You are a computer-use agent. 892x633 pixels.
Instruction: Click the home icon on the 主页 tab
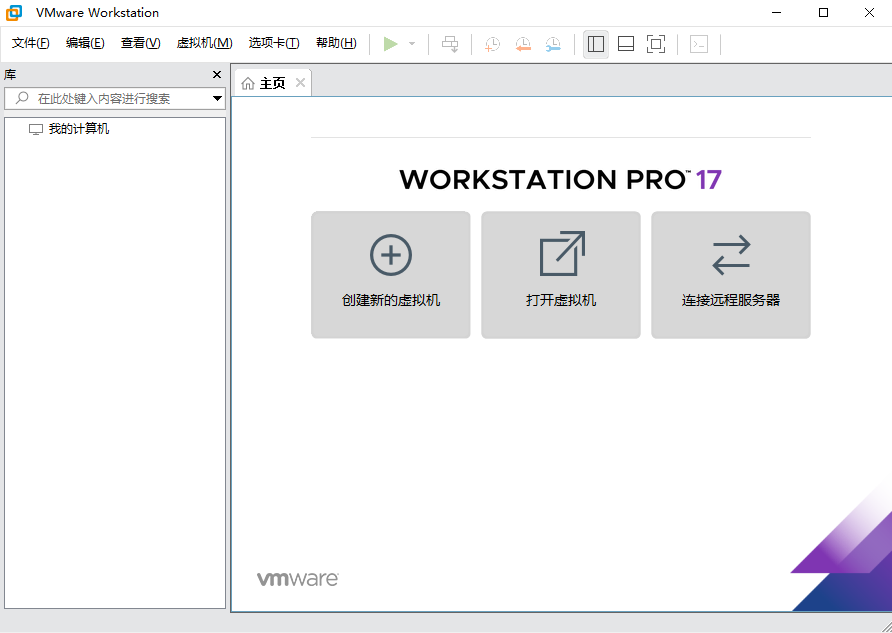(x=247, y=83)
